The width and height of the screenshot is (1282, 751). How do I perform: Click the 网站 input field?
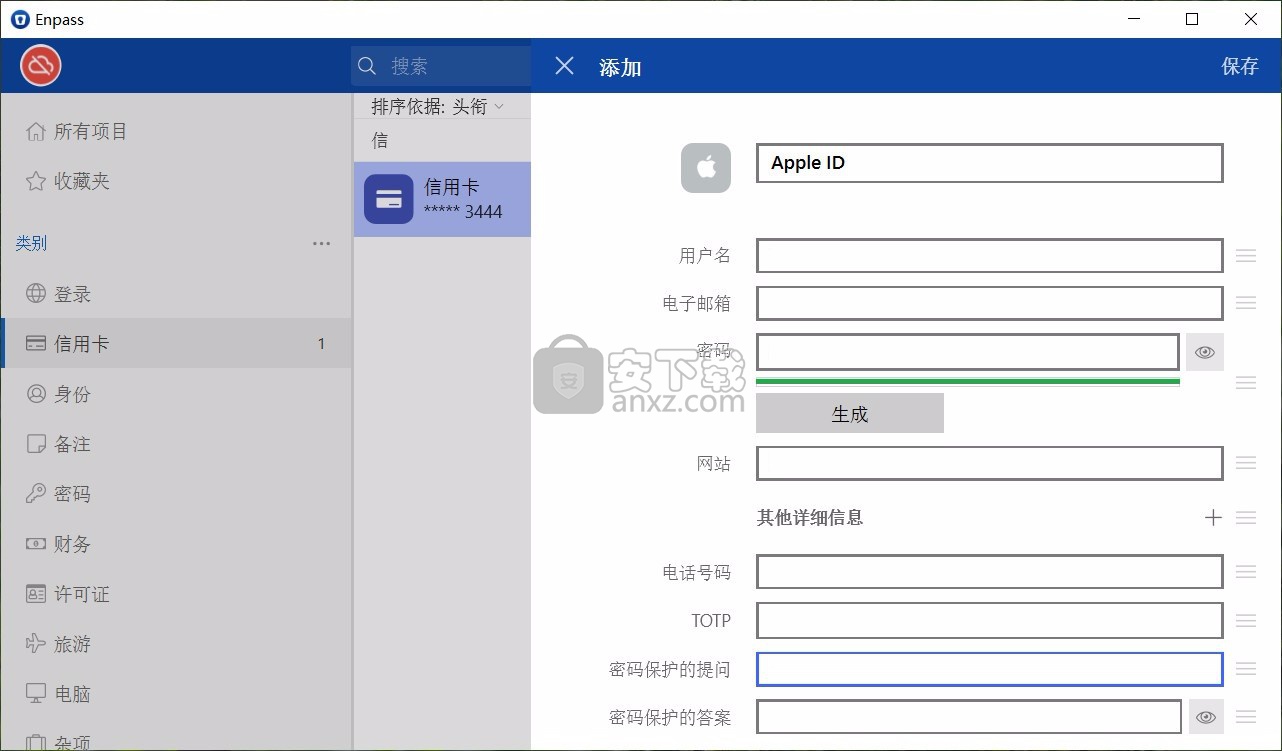click(x=990, y=463)
